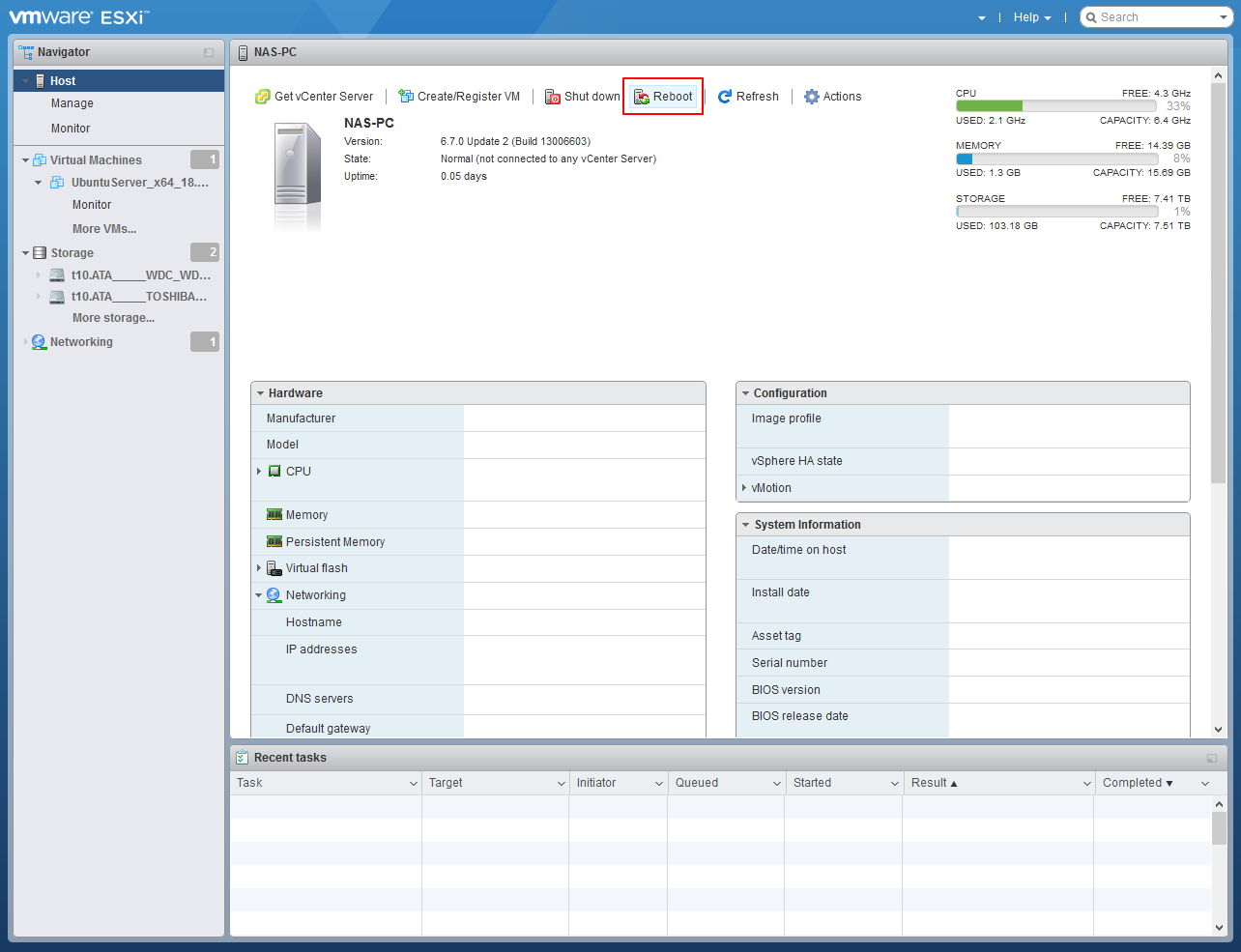The height and width of the screenshot is (952, 1241).
Task: Open the Queued column dropdown
Action: pyautogui.click(x=776, y=784)
